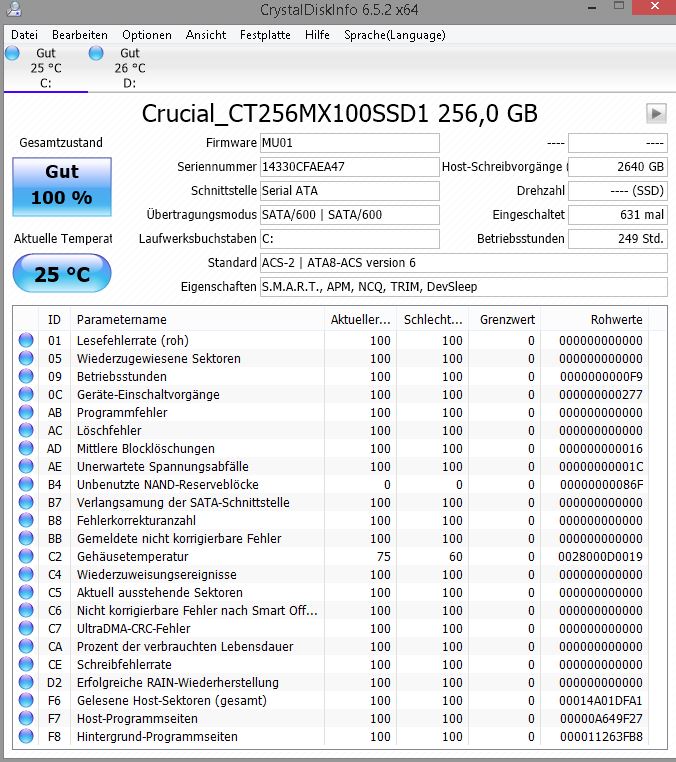Screen dimensions: 676x762
Task: Click the CrystalDiskInfo app icon in title bar
Action: pos(14,8)
